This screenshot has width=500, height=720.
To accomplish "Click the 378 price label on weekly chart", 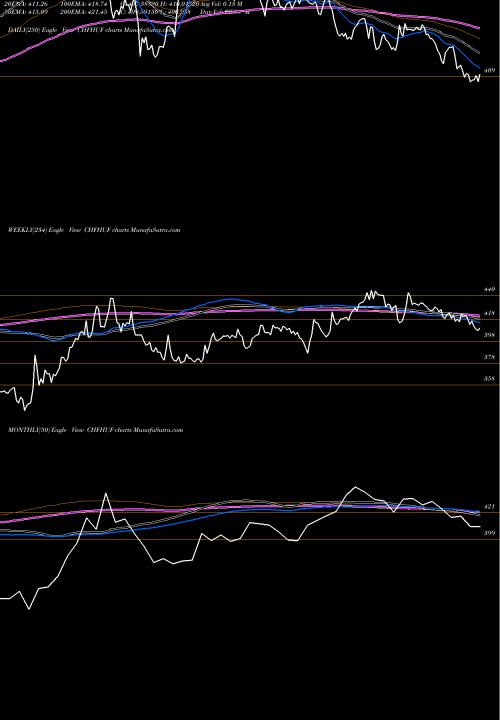I will (x=489, y=357).
